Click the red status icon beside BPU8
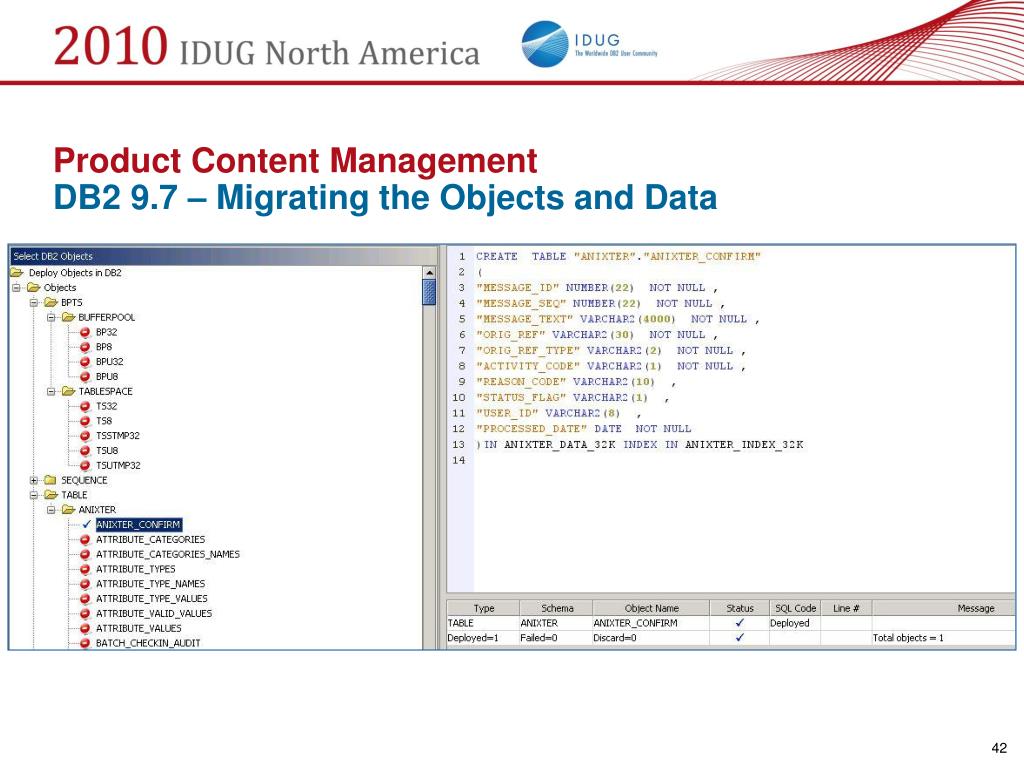The image size is (1024, 768). click(85, 377)
